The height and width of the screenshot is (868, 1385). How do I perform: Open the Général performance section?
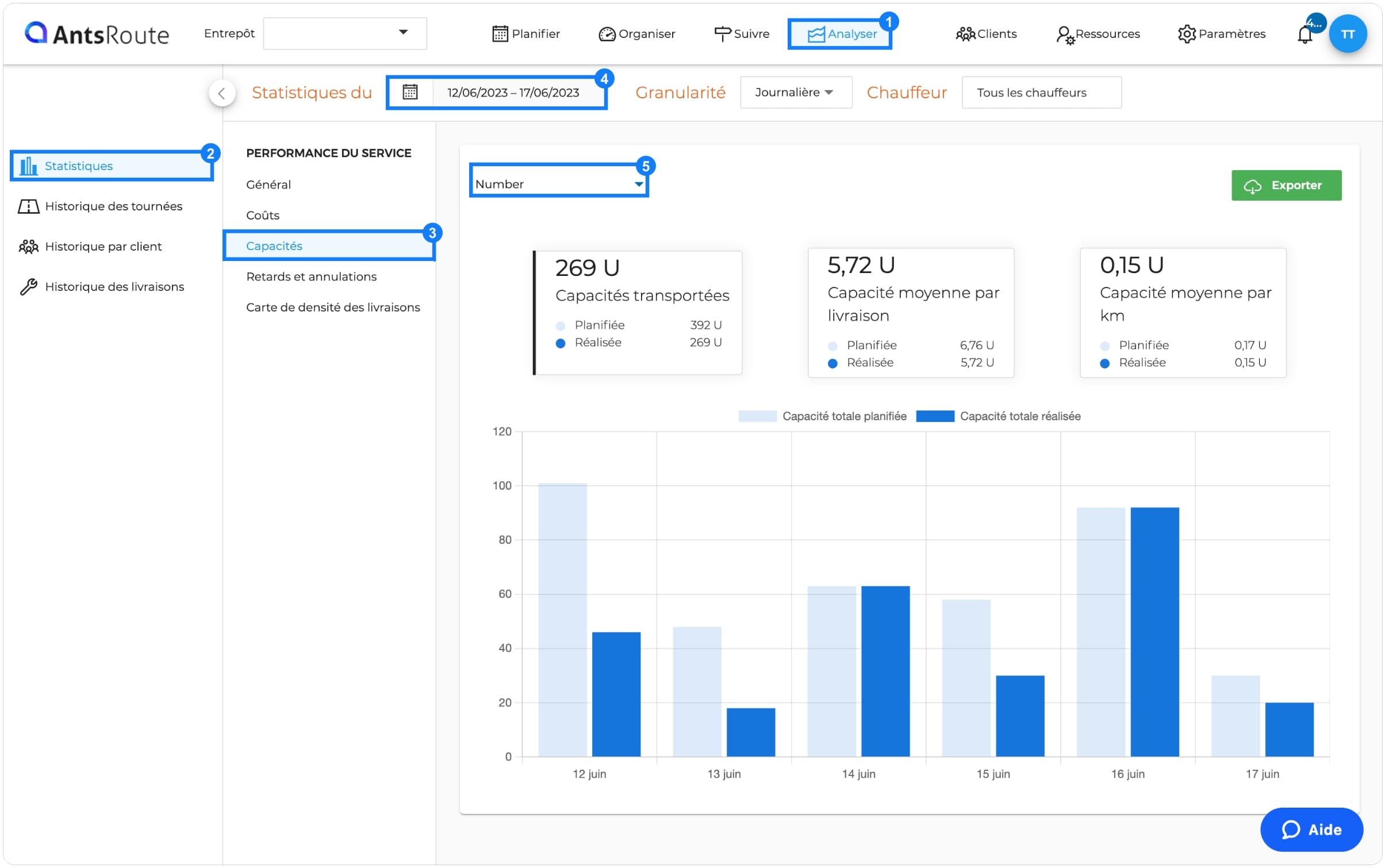[x=268, y=185]
